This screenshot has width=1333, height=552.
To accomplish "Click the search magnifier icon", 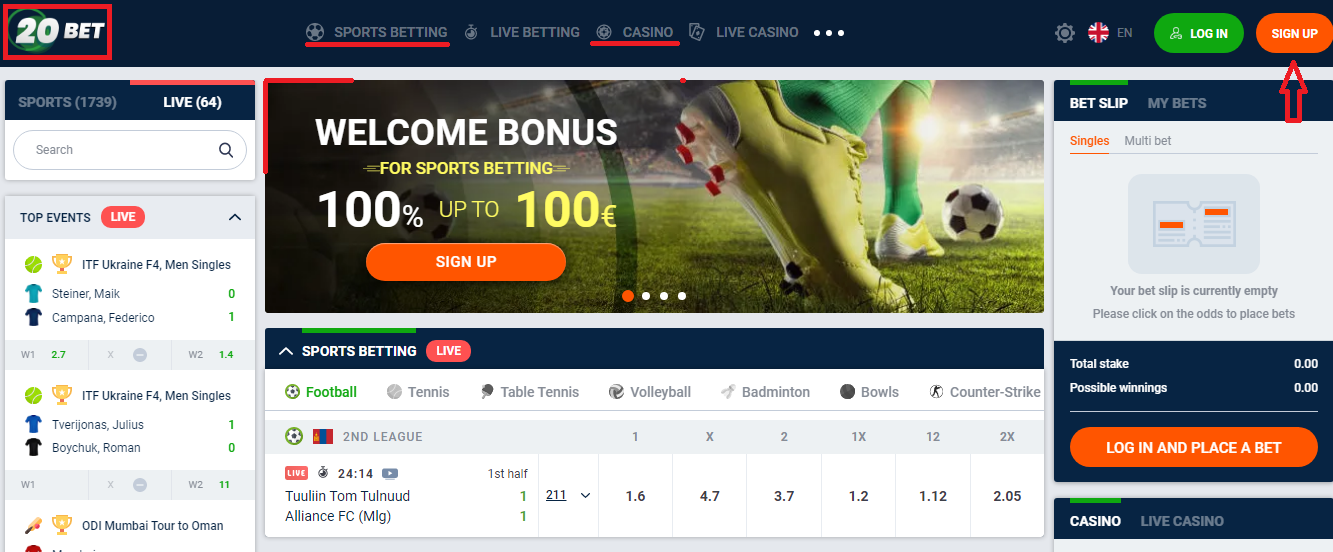I will point(226,150).
